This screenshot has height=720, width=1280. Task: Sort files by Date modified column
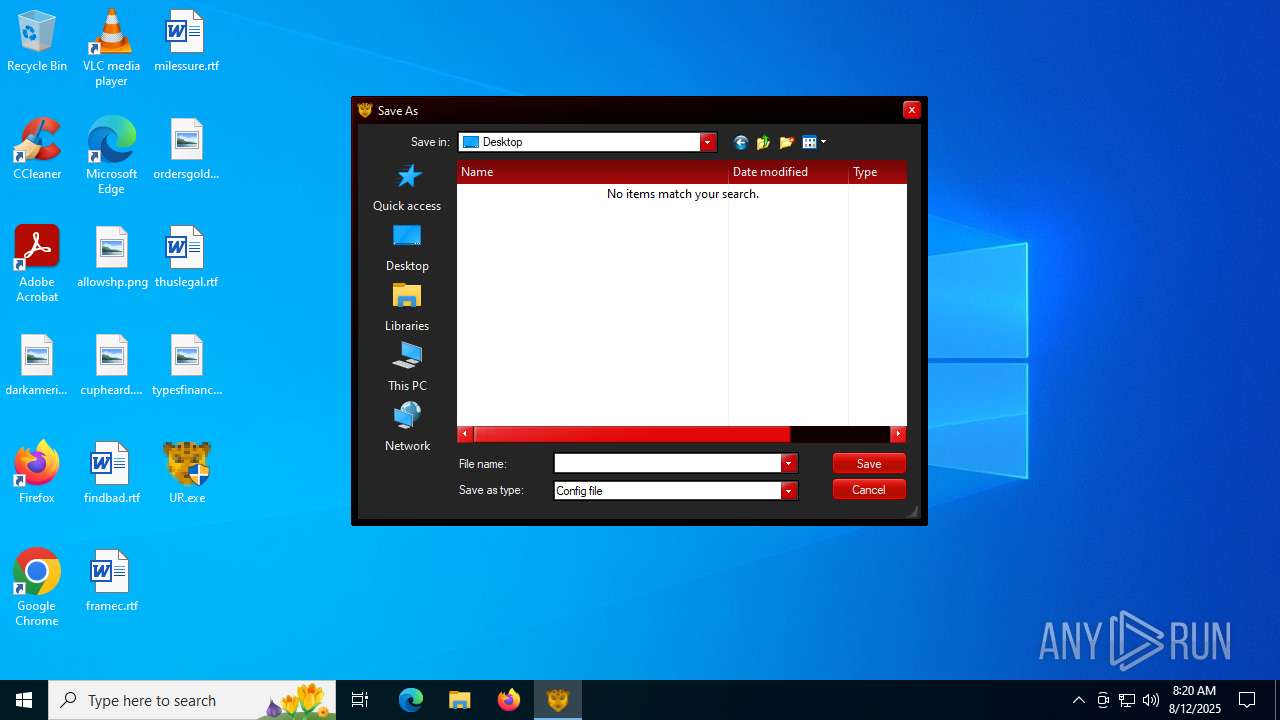point(788,172)
